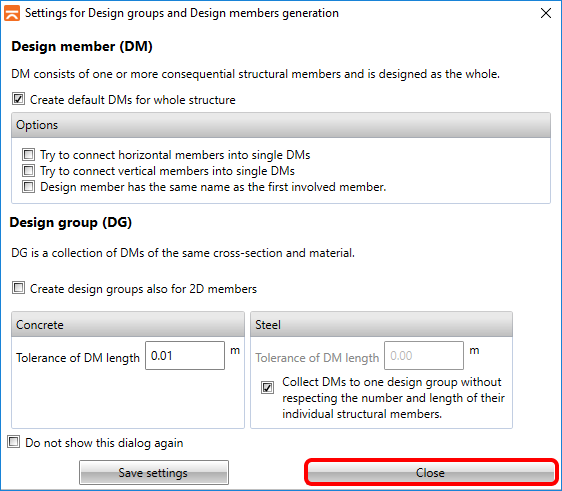Click the orange application icon in title bar

pos(11,13)
